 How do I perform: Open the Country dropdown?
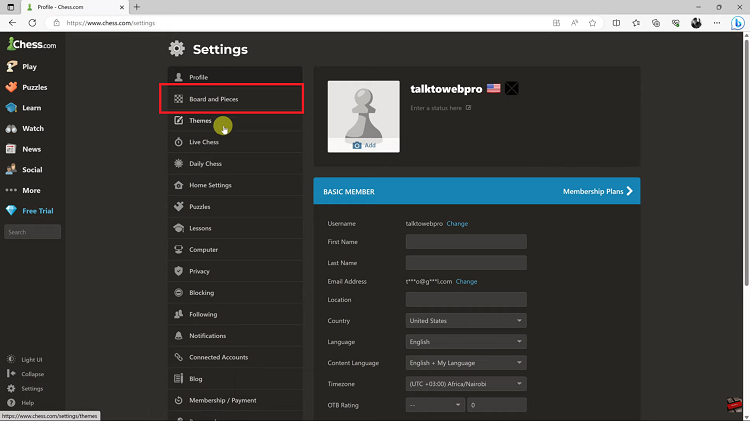point(466,321)
